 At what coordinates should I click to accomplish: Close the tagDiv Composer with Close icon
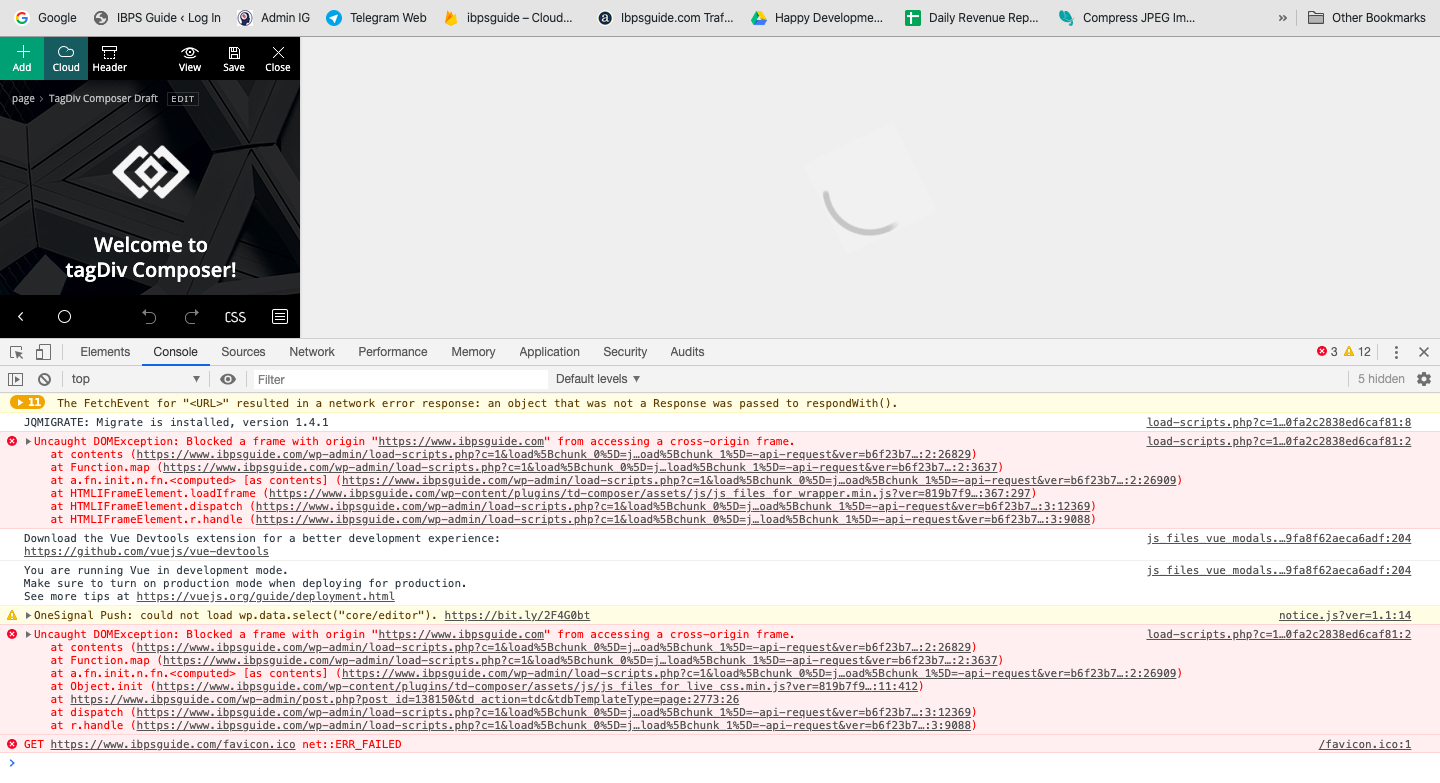(x=278, y=59)
